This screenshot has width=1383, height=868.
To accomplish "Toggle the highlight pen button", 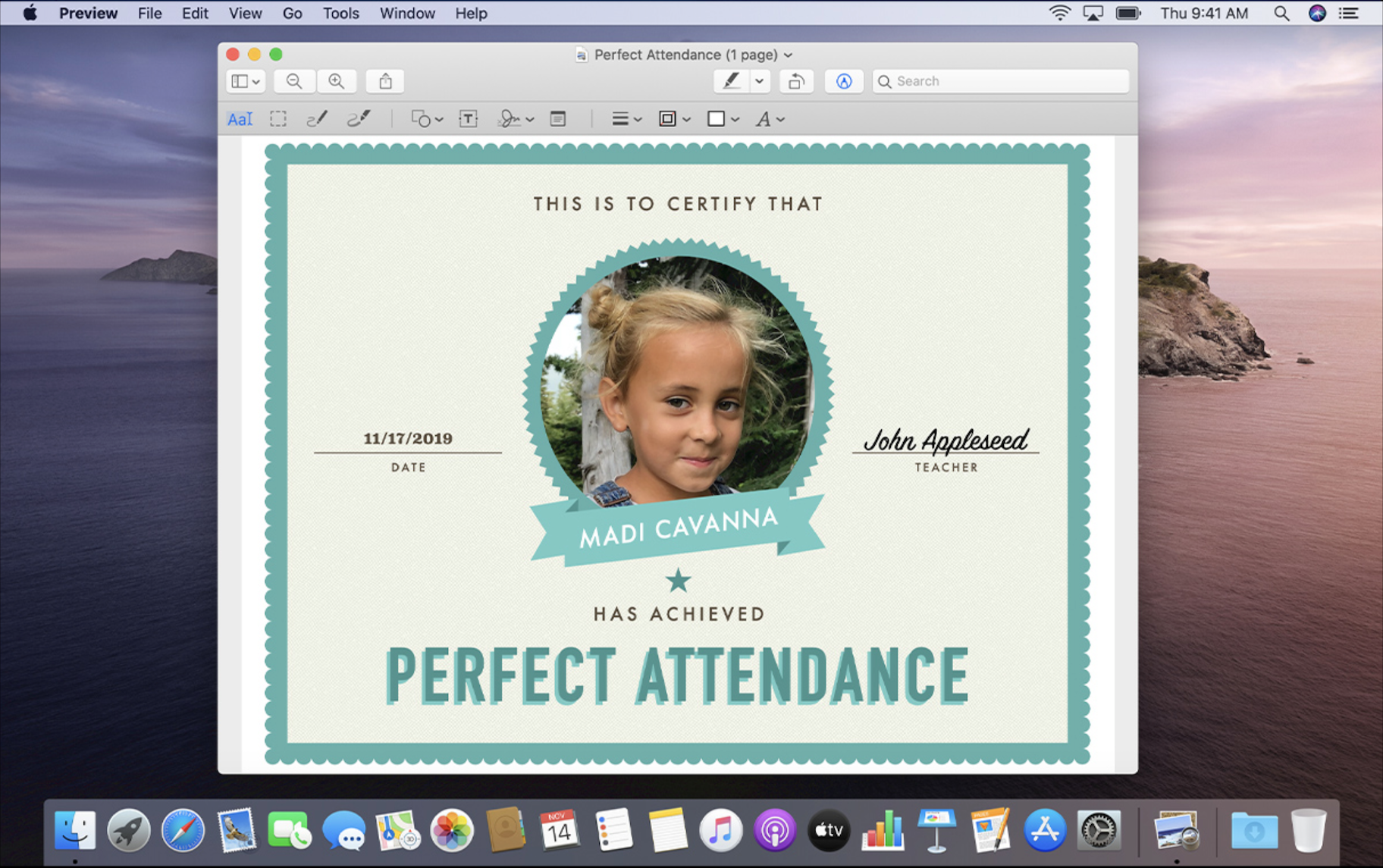I will point(732,81).
